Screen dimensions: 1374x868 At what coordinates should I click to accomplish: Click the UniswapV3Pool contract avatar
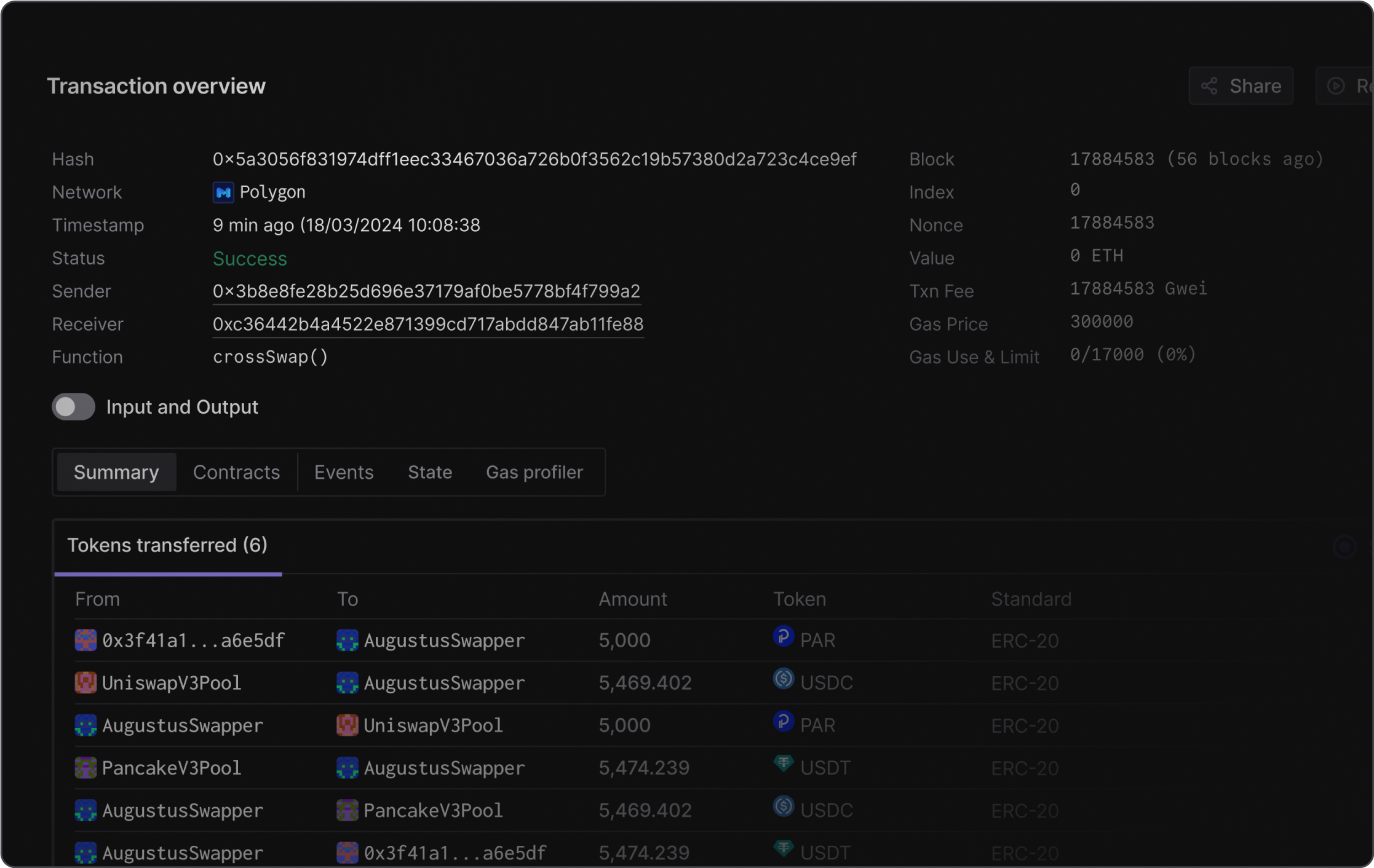pyautogui.click(x=85, y=682)
